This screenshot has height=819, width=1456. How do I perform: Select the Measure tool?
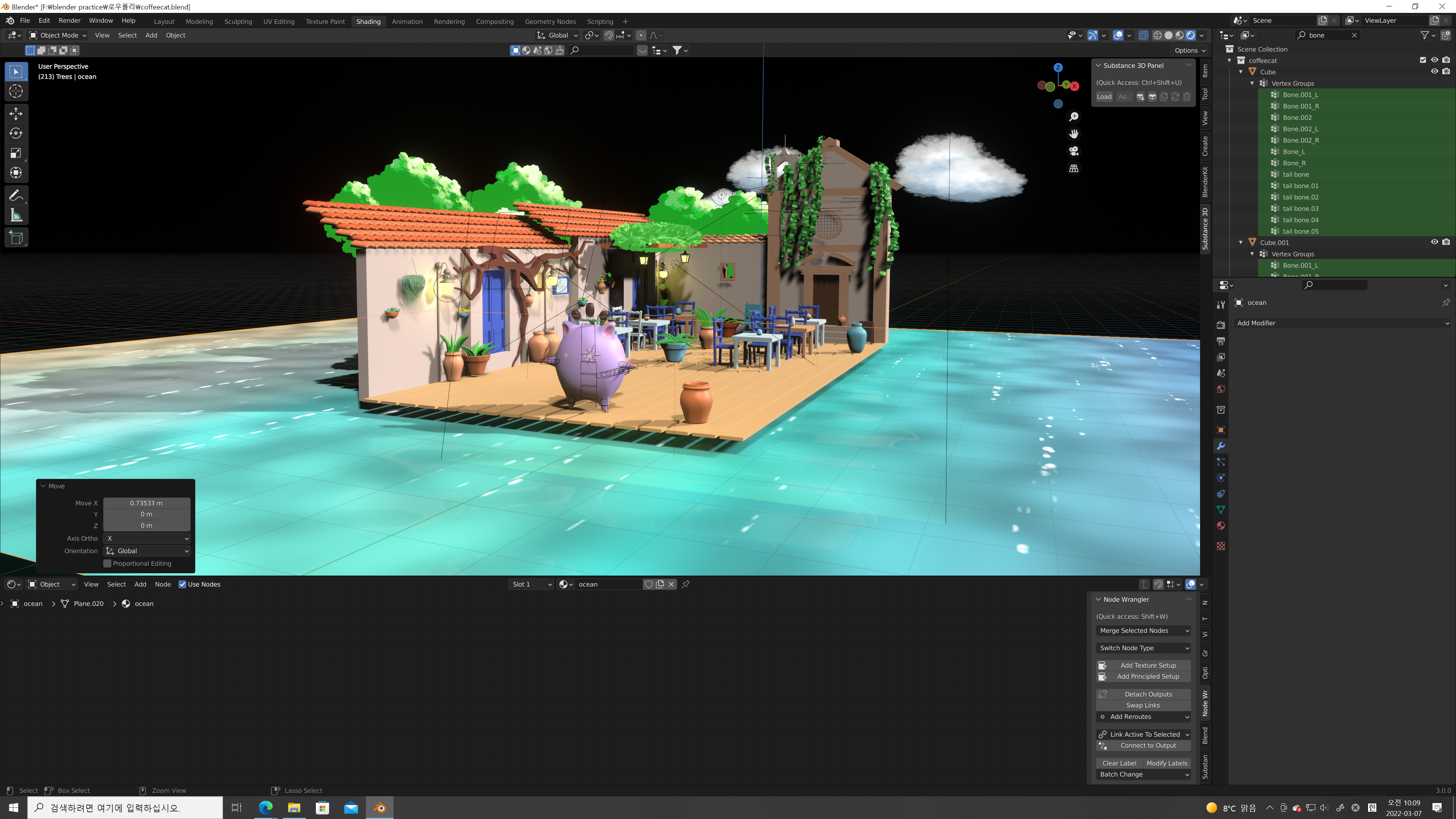(x=16, y=215)
